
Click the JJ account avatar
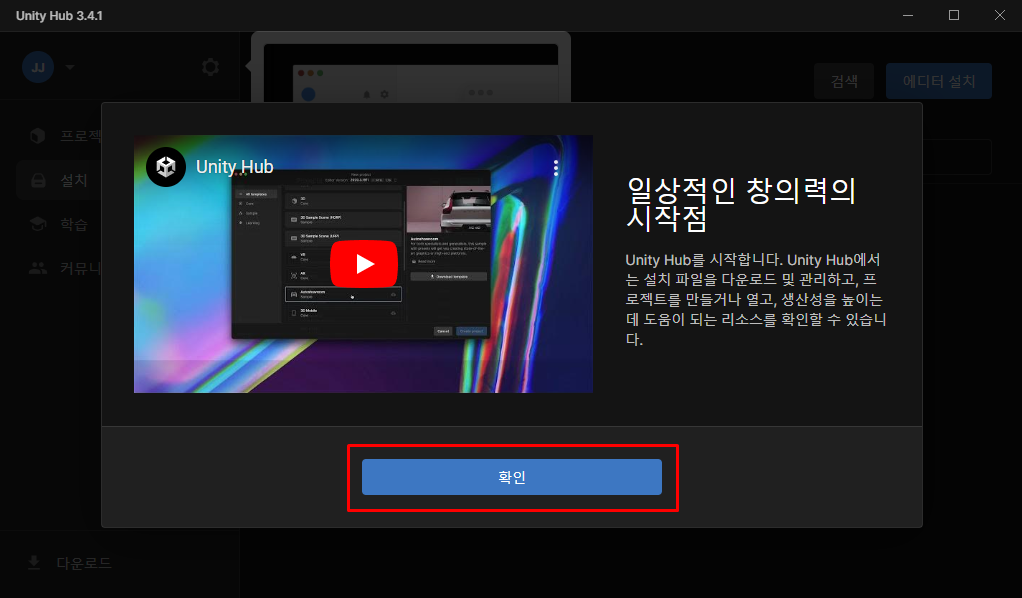click(x=38, y=67)
